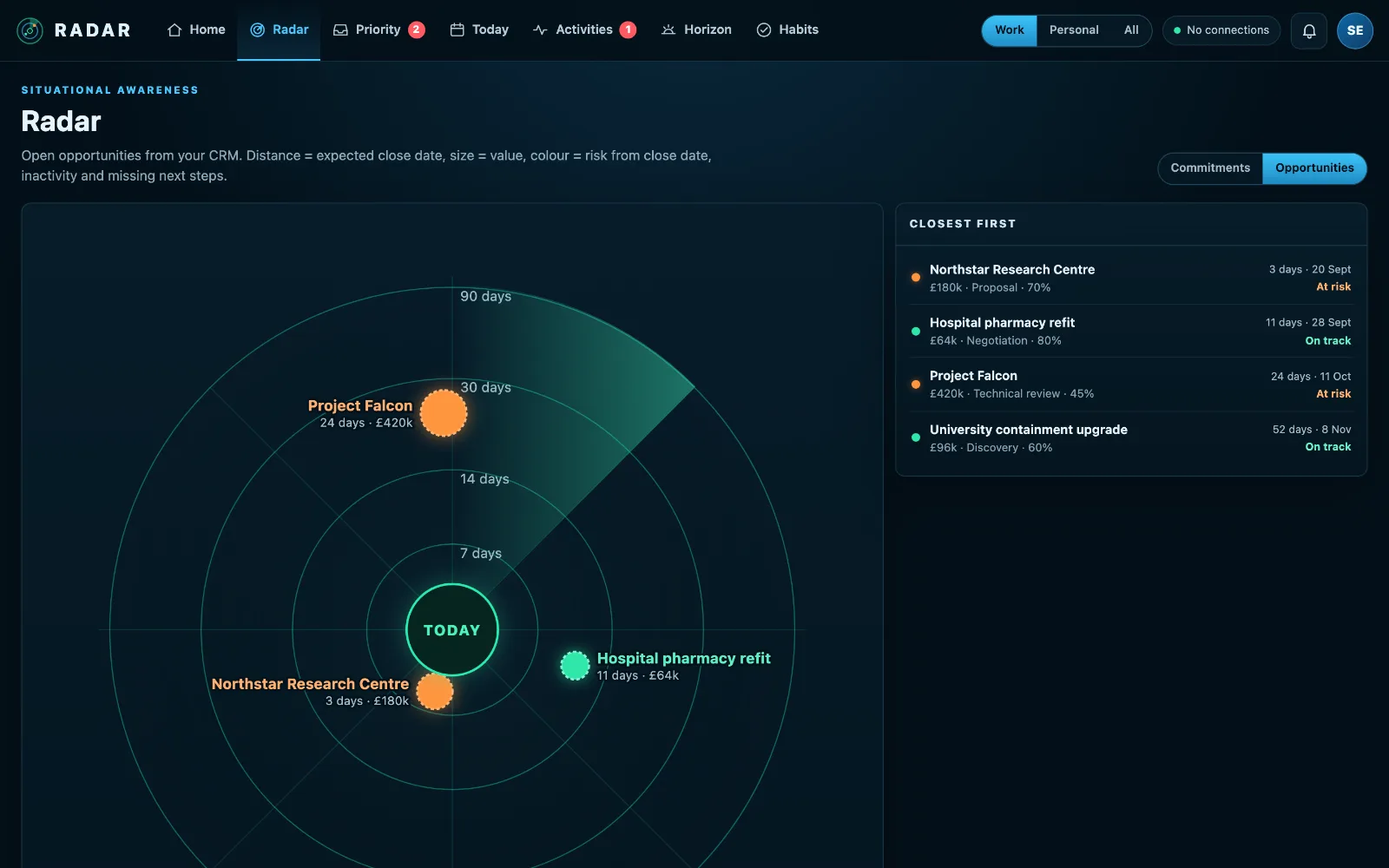
Task: Open the Habits tab
Action: pos(787,30)
